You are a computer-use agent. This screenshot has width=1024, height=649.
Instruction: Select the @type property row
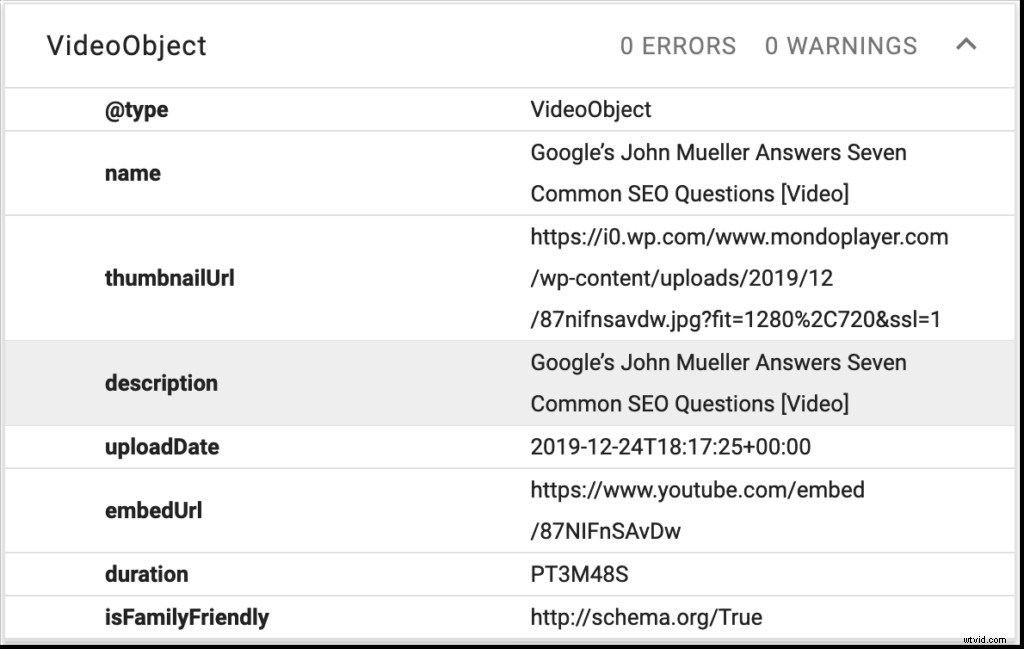tap(135, 110)
